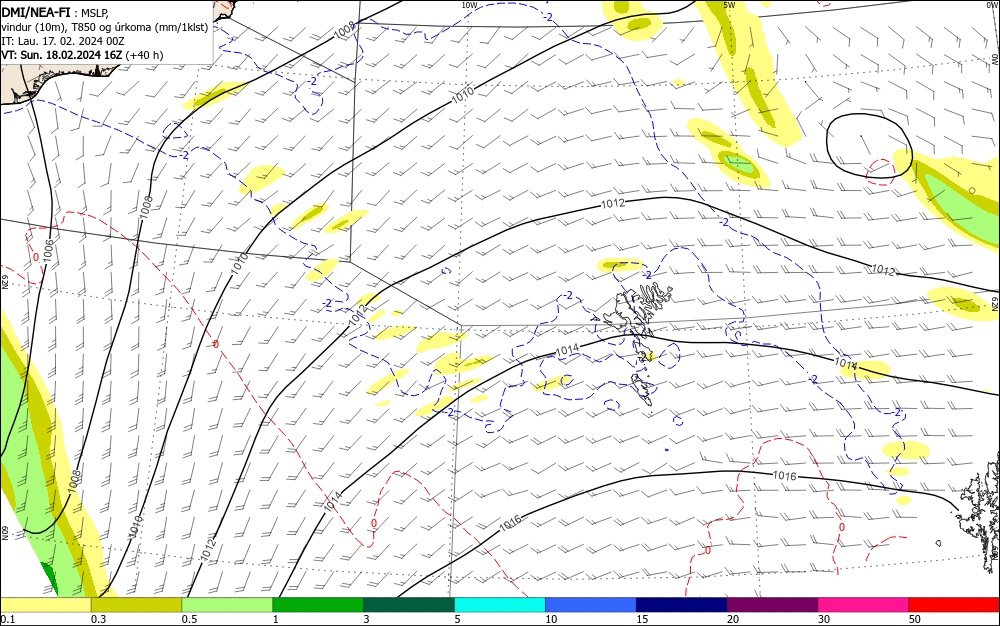Choose the purple 20–30 legend band
The width and height of the screenshot is (1000, 626).
pyautogui.click(x=772, y=605)
